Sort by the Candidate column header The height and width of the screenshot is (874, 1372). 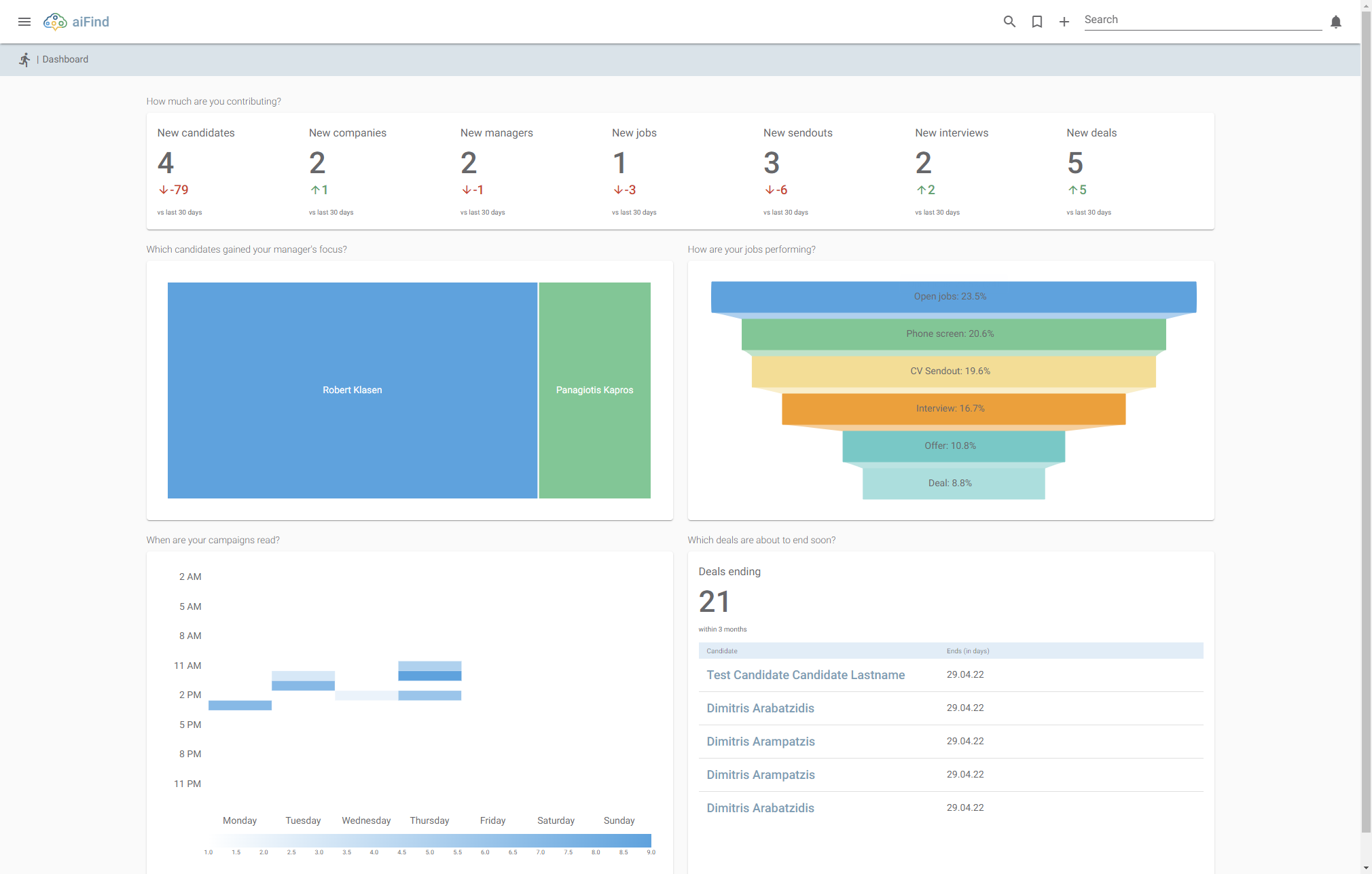tap(721, 651)
